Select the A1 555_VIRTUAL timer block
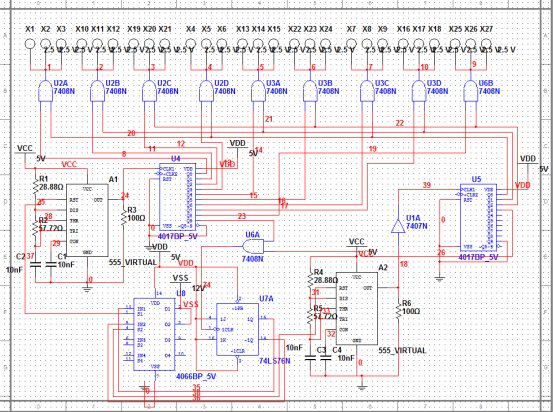Viewport: 553px width, 412px height. (87, 220)
